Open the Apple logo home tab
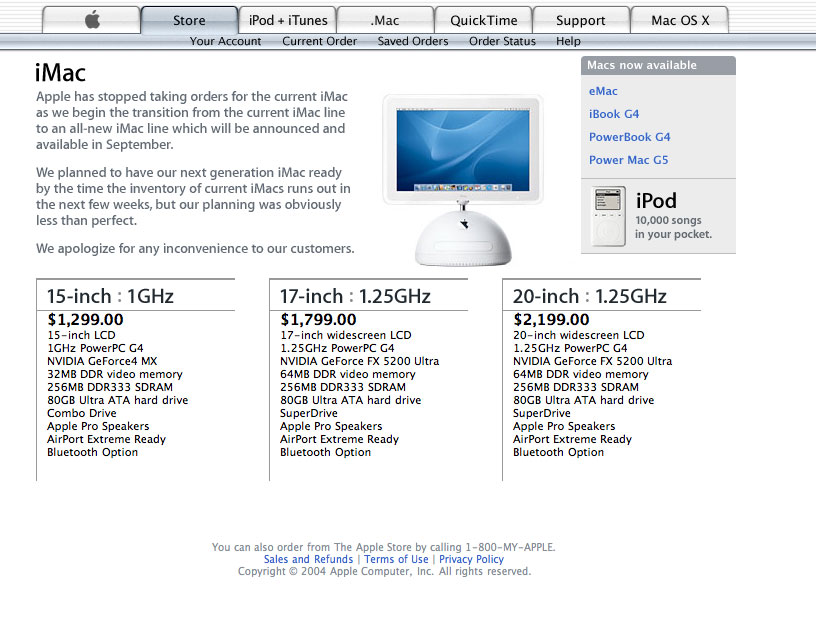This screenshot has height=625, width=816. tap(91, 20)
